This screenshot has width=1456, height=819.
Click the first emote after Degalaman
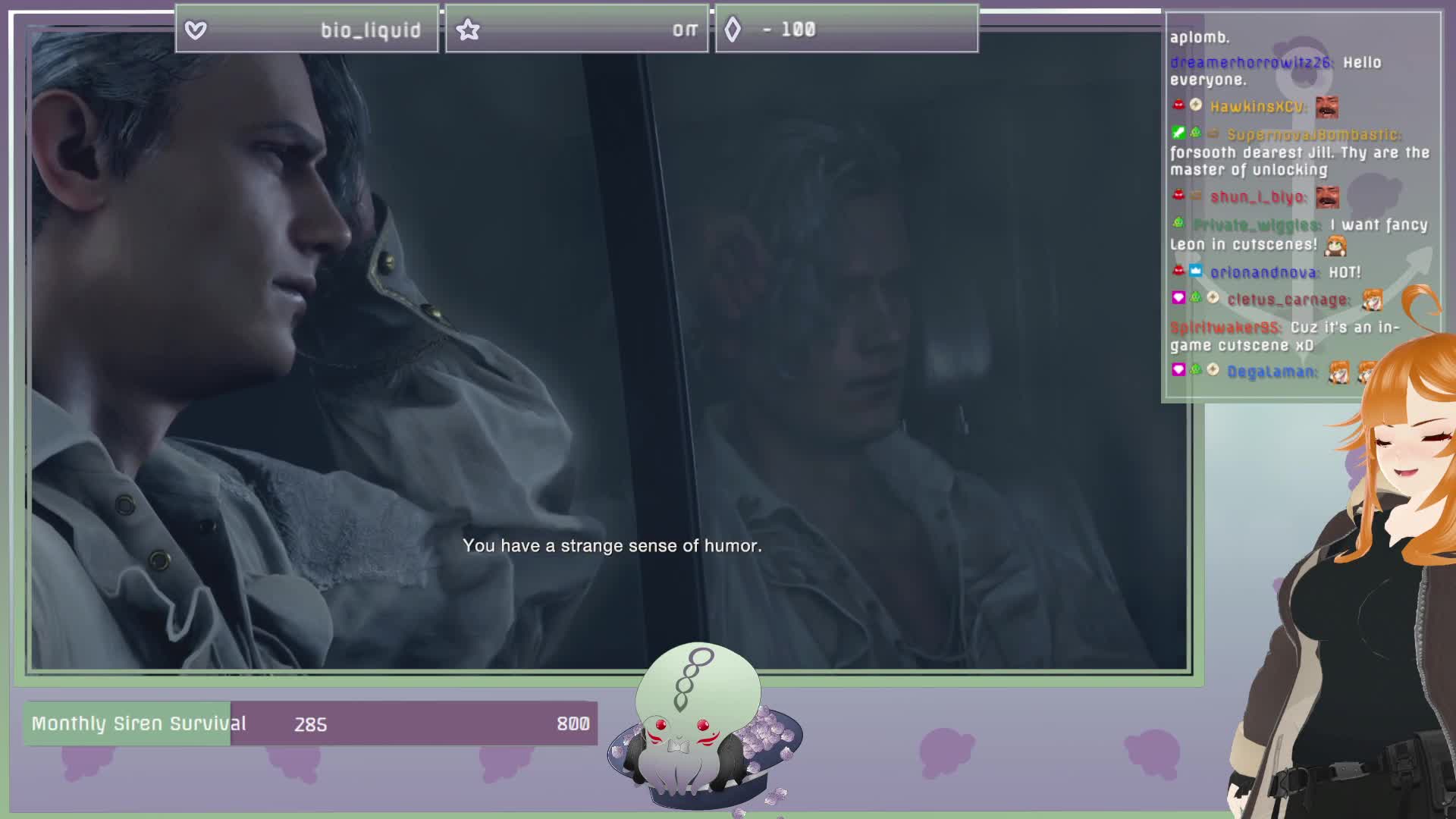[x=1338, y=372]
